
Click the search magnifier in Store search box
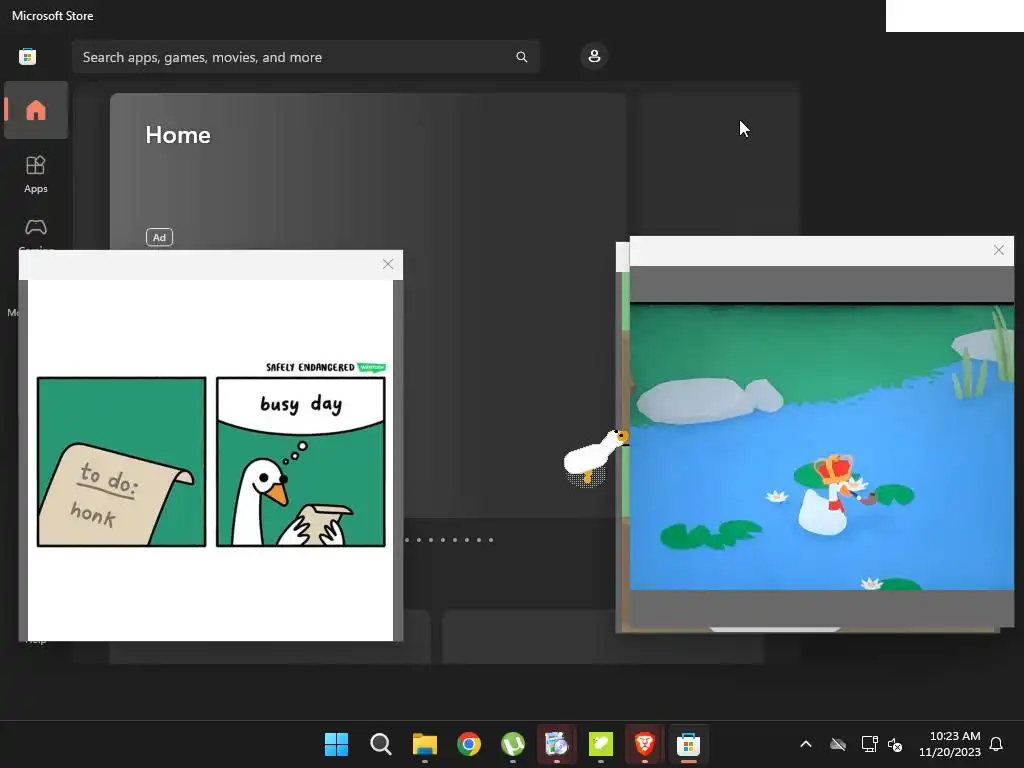(x=522, y=57)
